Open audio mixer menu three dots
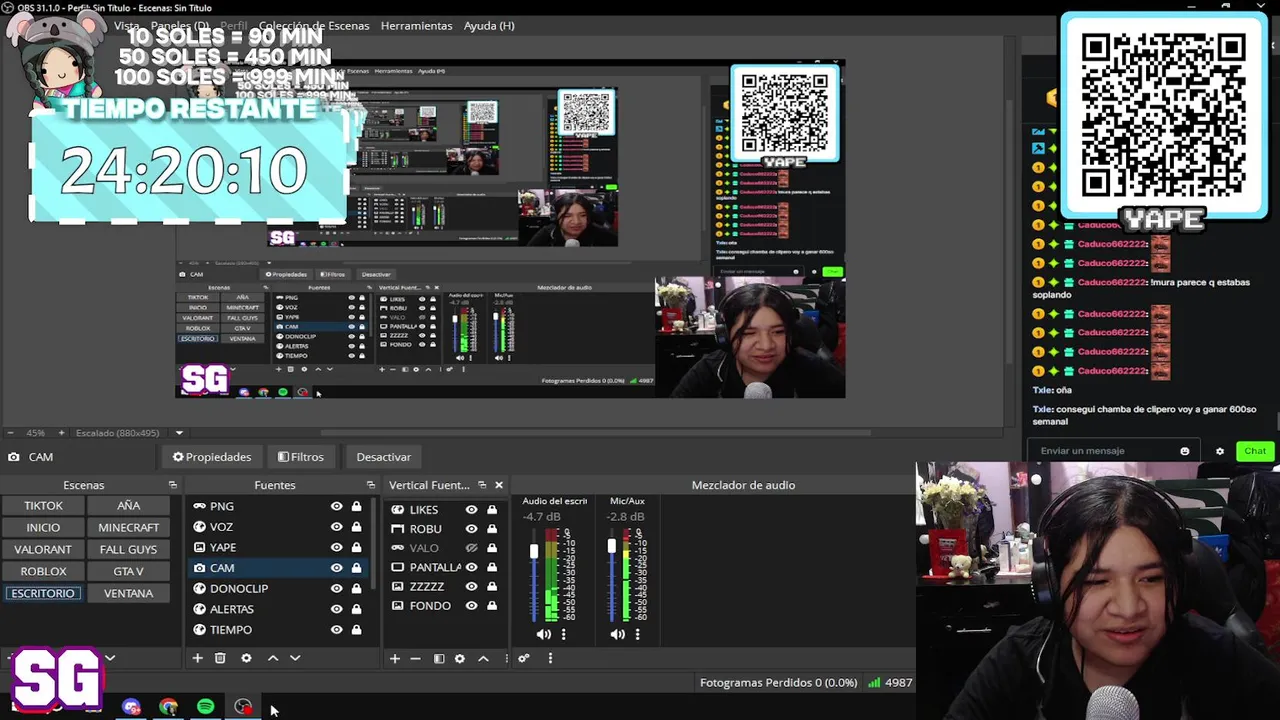 [550, 658]
